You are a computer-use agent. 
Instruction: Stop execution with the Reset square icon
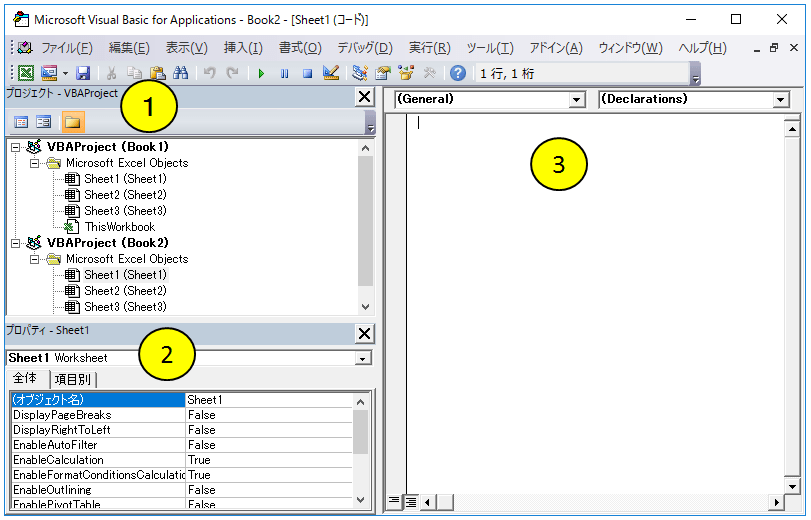[308, 73]
